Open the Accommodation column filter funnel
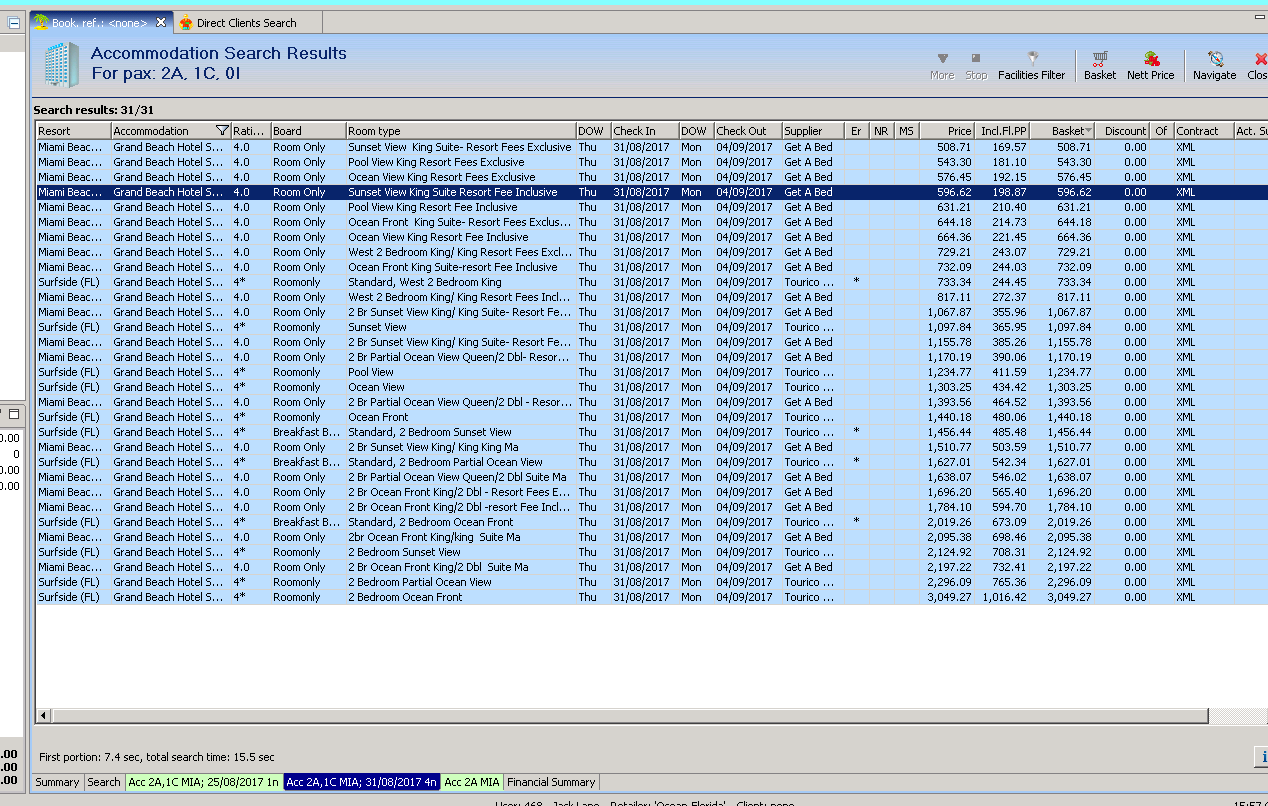Viewport: 1268px width, 806px height. (x=222, y=131)
